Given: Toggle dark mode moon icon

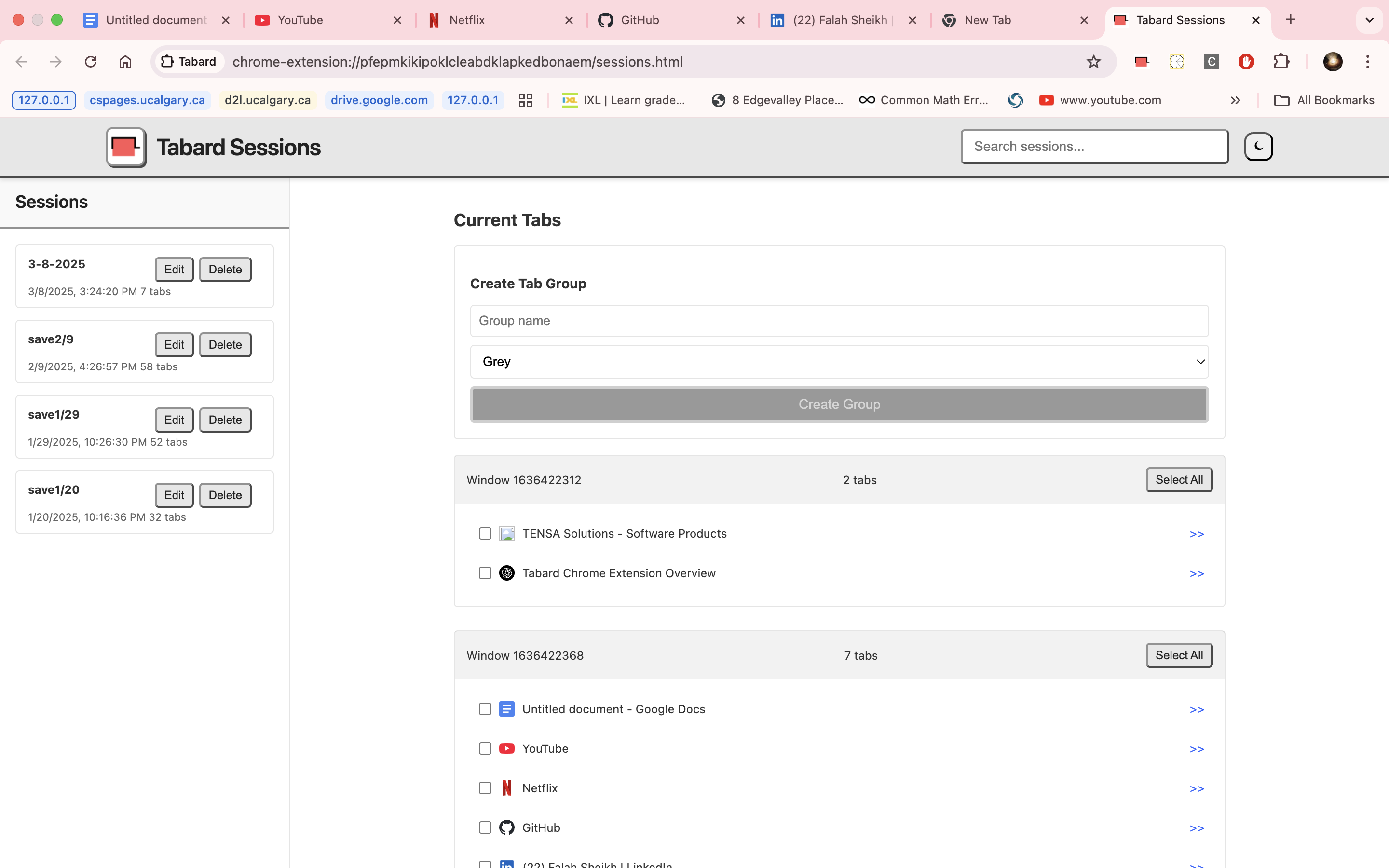Looking at the screenshot, I should pos(1258,147).
